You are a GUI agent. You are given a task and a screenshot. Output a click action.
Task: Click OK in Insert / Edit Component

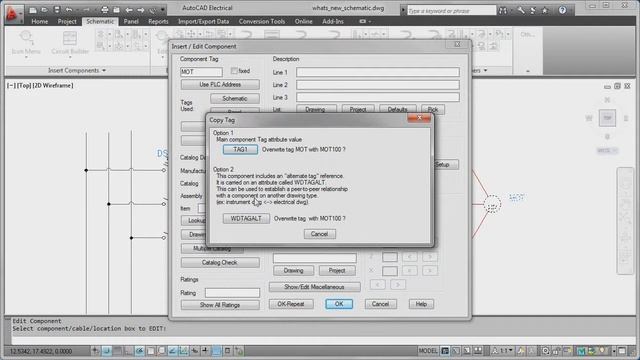[339, 304]
